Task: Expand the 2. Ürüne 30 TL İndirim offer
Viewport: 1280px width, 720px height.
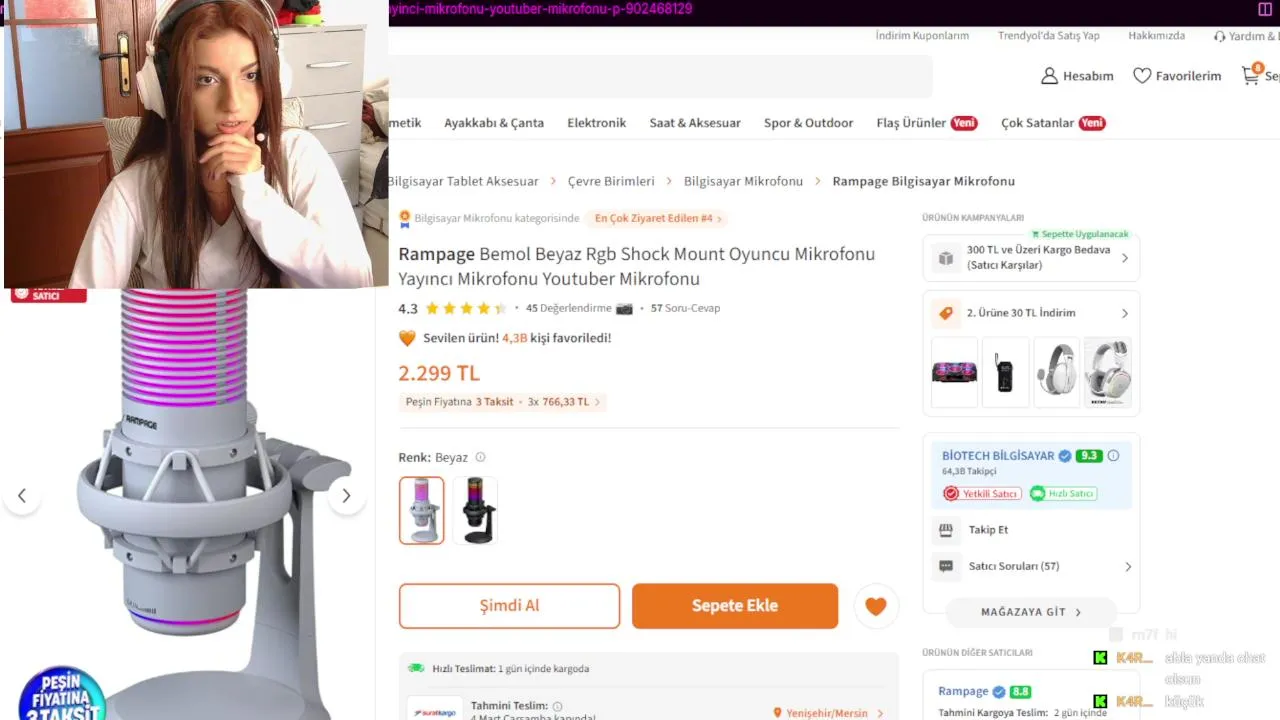Action: coord(1031,313)
